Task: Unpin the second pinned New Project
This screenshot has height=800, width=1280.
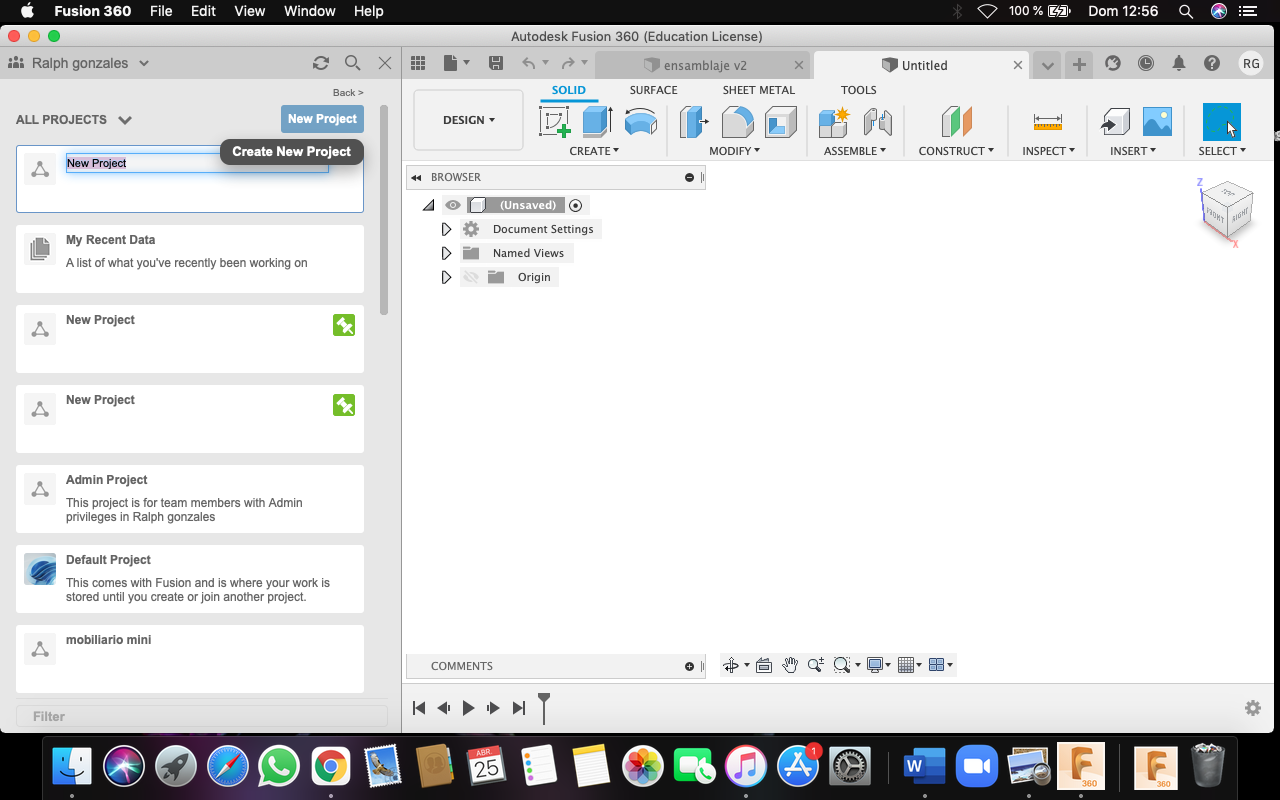Action: pos(344,405)
